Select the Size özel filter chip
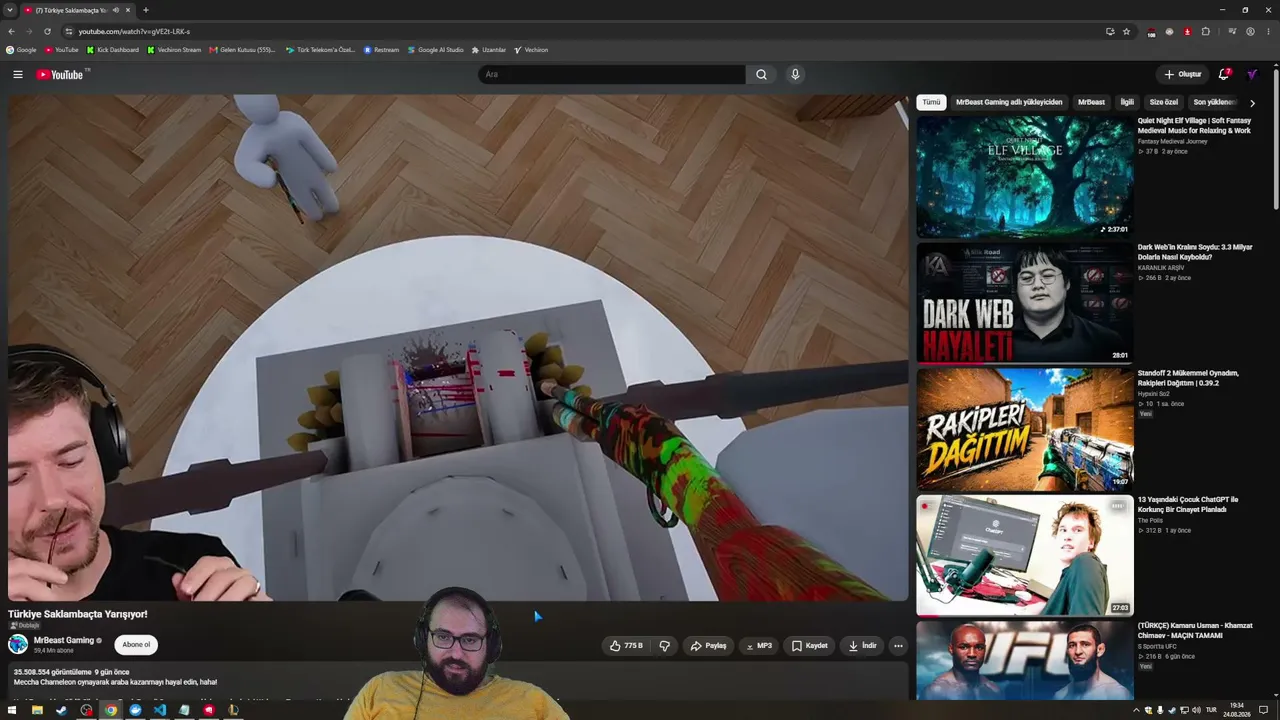The image size is (1280, 720). [x=1164, y=102]
